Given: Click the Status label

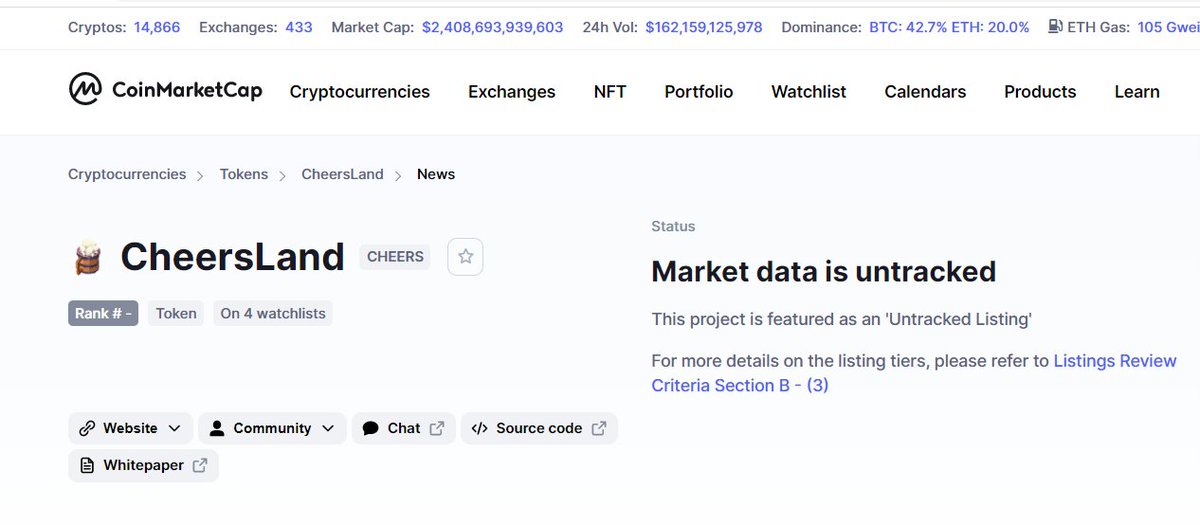Looking at the screenshot, I should pos(673,226).
